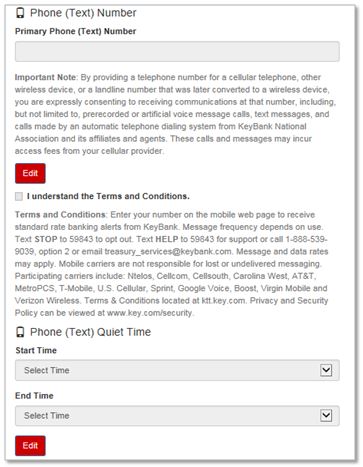This screenshot has width=363, height=467.
Task: Focus the Primary Phone (Text) Number field
Action: (177, 51)
